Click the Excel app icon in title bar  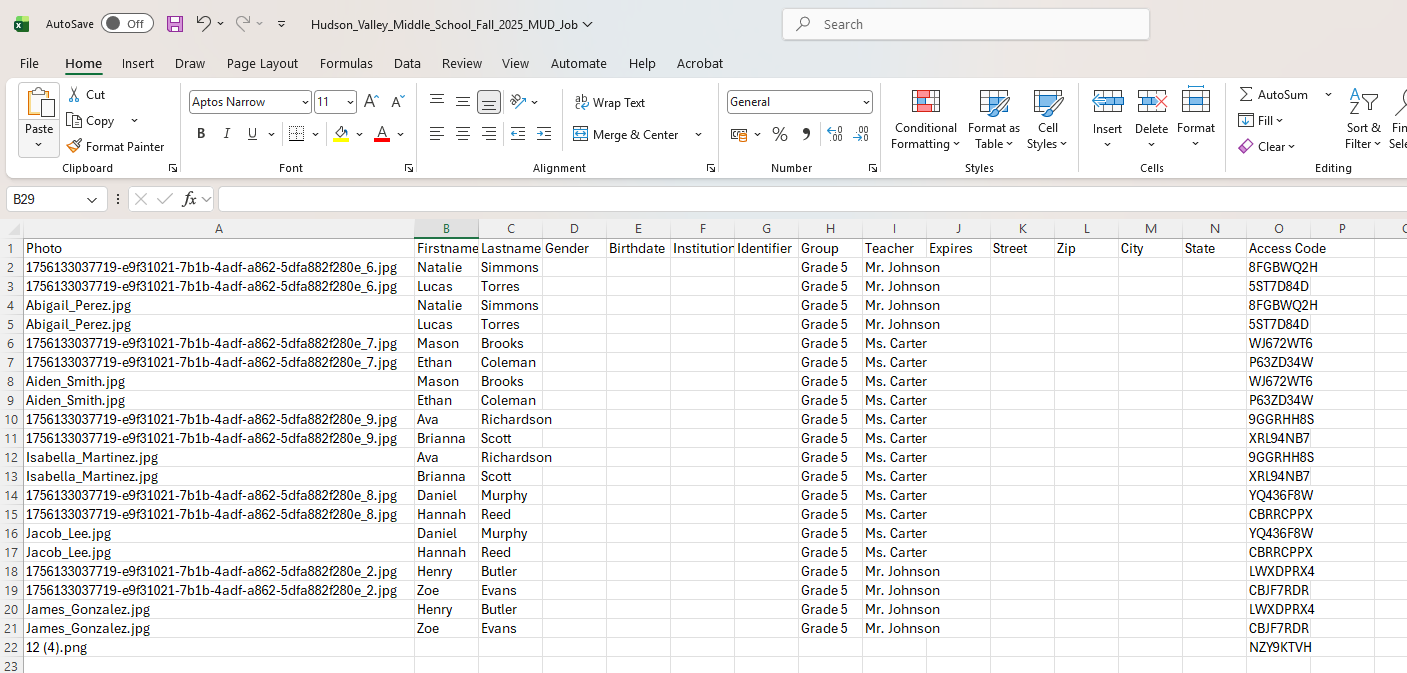click(21, 24)
